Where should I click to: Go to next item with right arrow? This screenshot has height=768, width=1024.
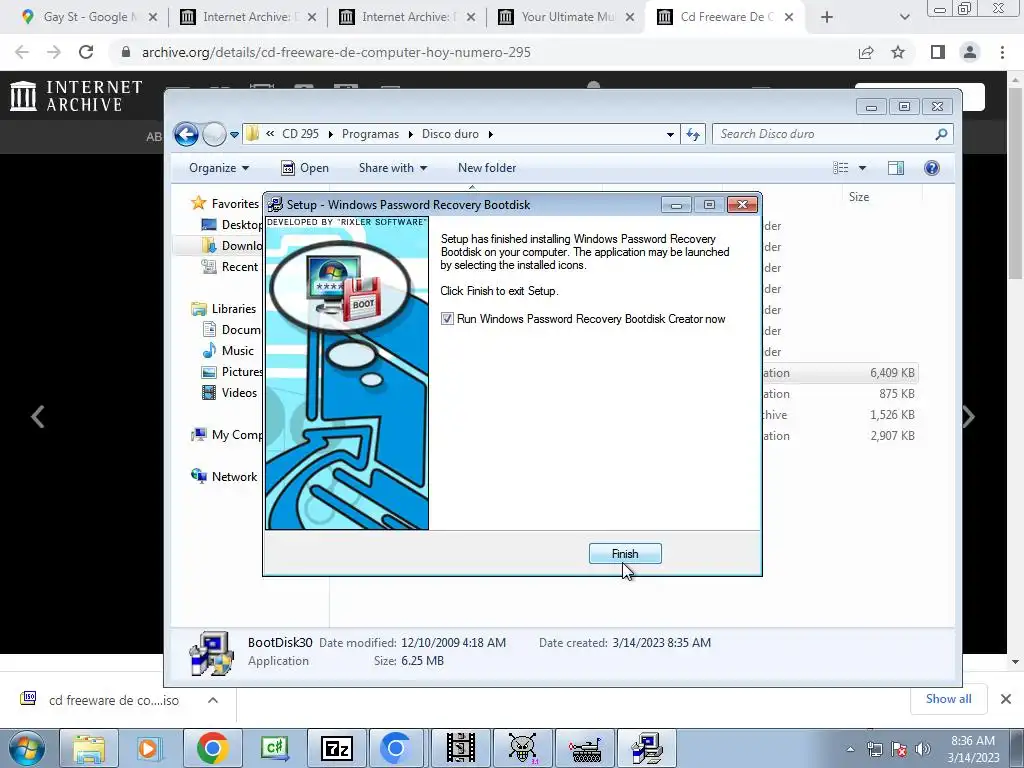(x=969, y=417)
